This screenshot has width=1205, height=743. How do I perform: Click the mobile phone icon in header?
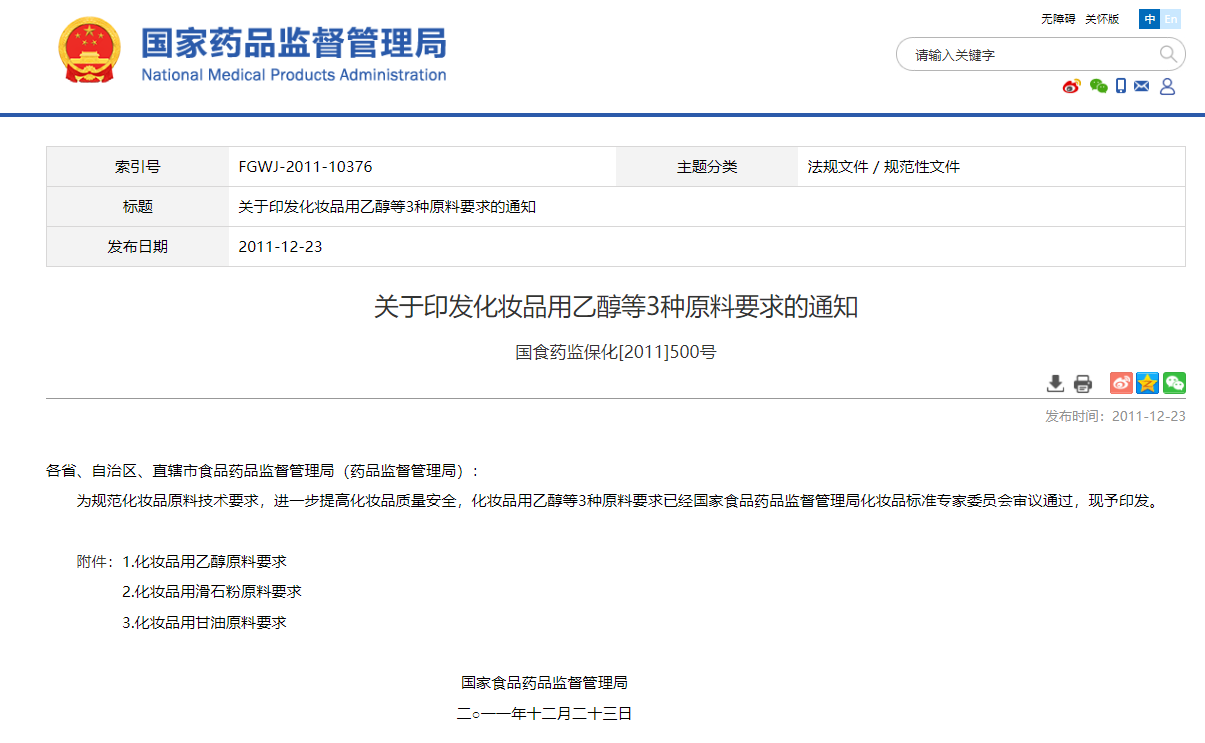[1121, 87]
